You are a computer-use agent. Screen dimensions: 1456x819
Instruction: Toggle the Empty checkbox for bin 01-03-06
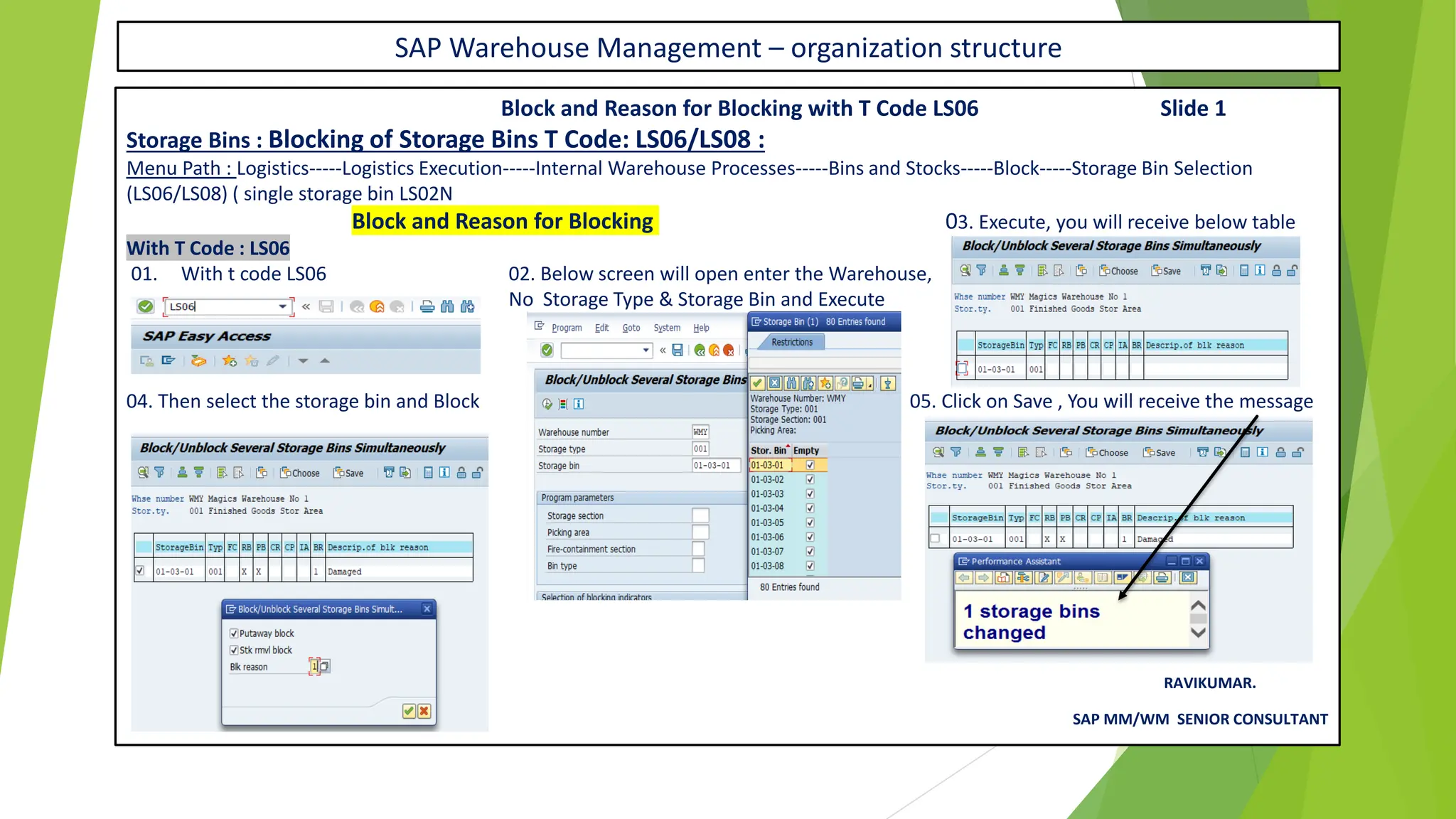pos(810,537)
